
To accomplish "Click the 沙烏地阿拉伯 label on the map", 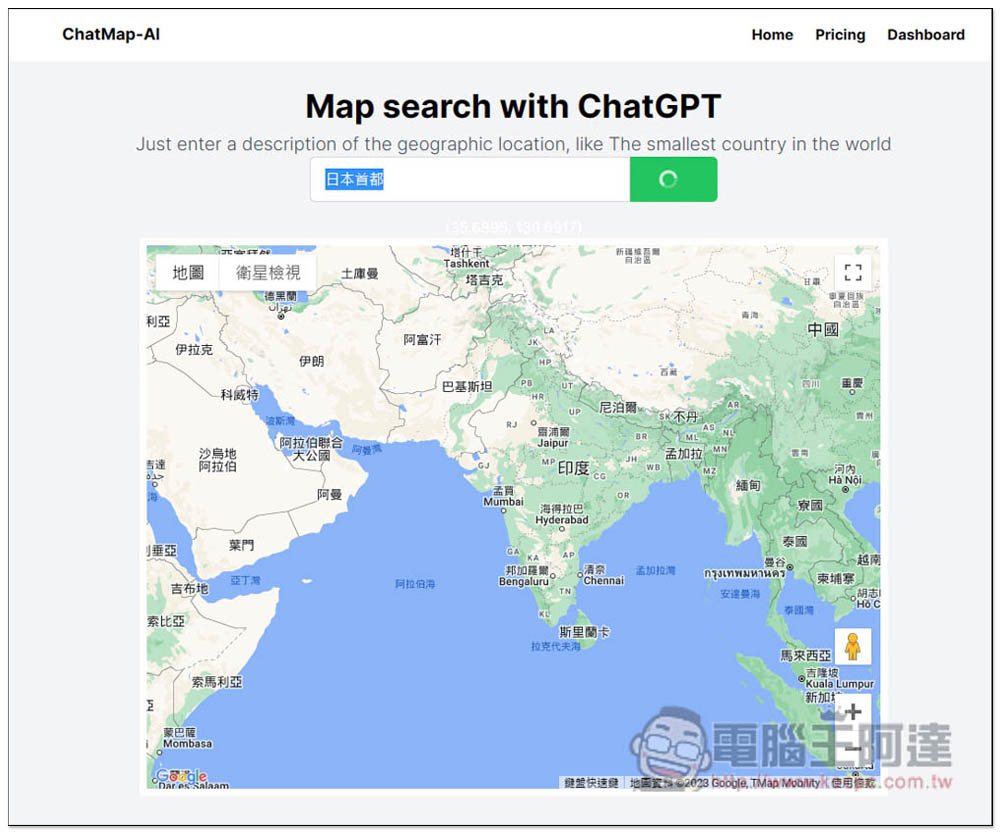I will click(x=217, y=460).
